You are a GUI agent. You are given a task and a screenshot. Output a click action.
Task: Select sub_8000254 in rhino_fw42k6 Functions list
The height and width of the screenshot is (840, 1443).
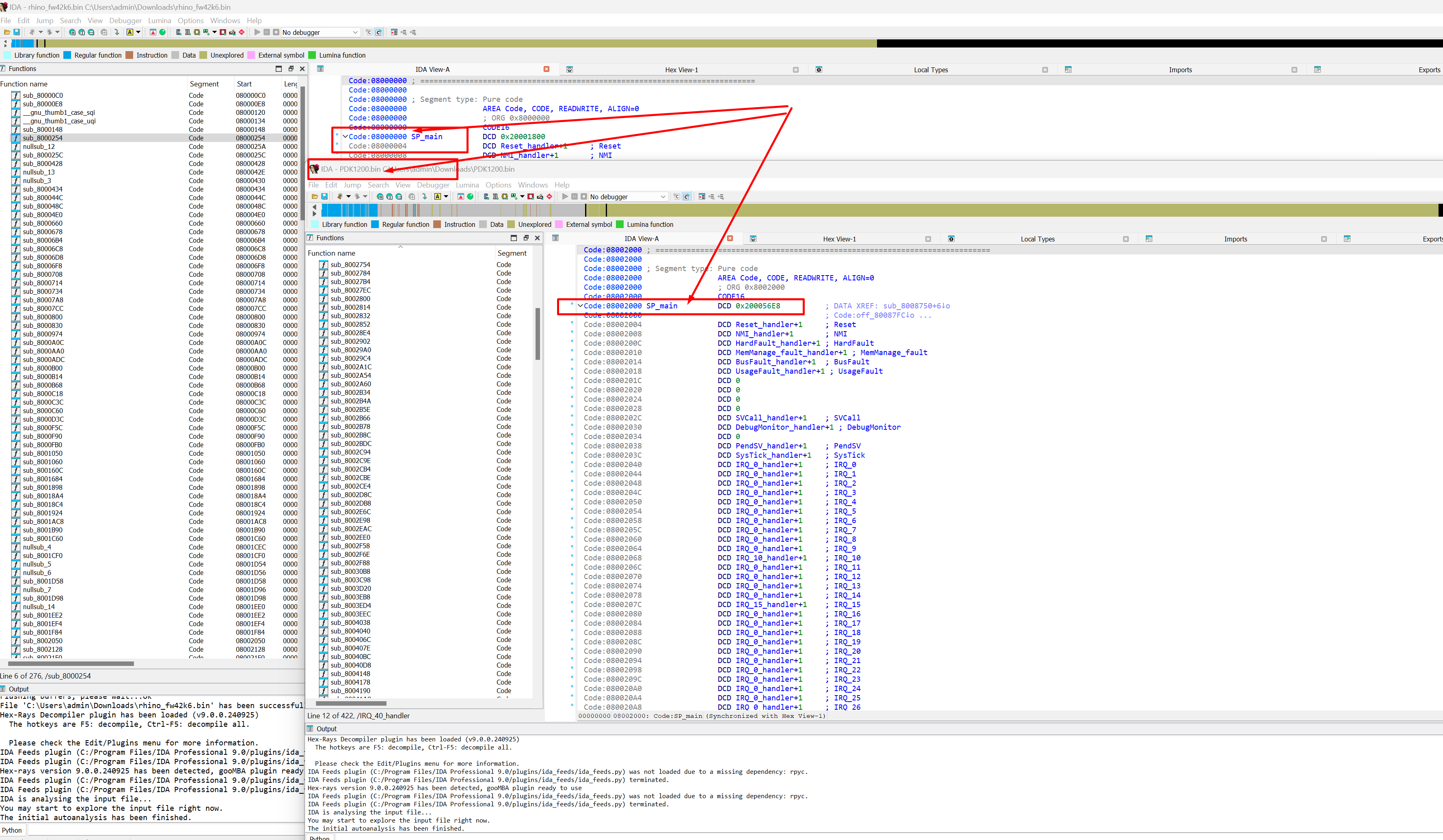(x=149, y=138)
